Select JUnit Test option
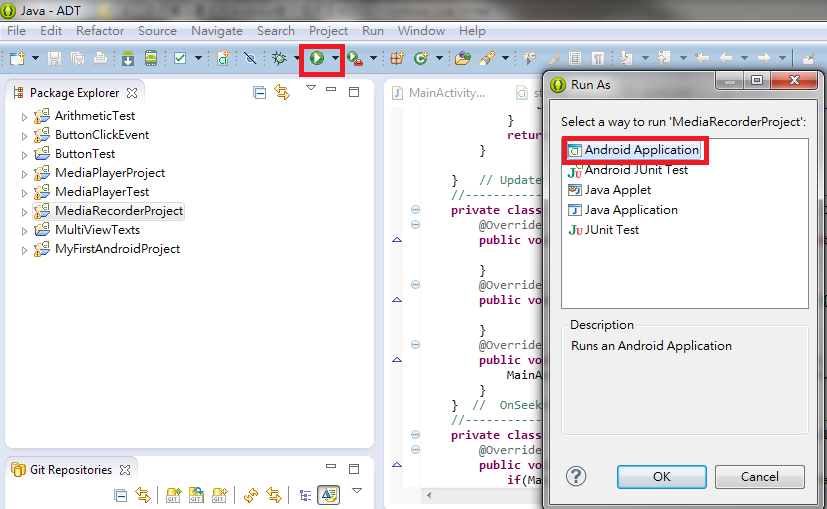 click(603, 230)
